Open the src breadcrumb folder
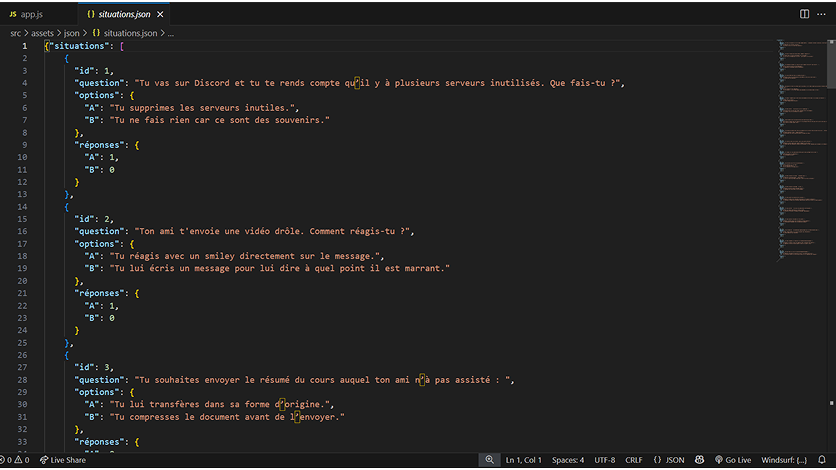This screenshot has width=836, height=470. [15, 33]
